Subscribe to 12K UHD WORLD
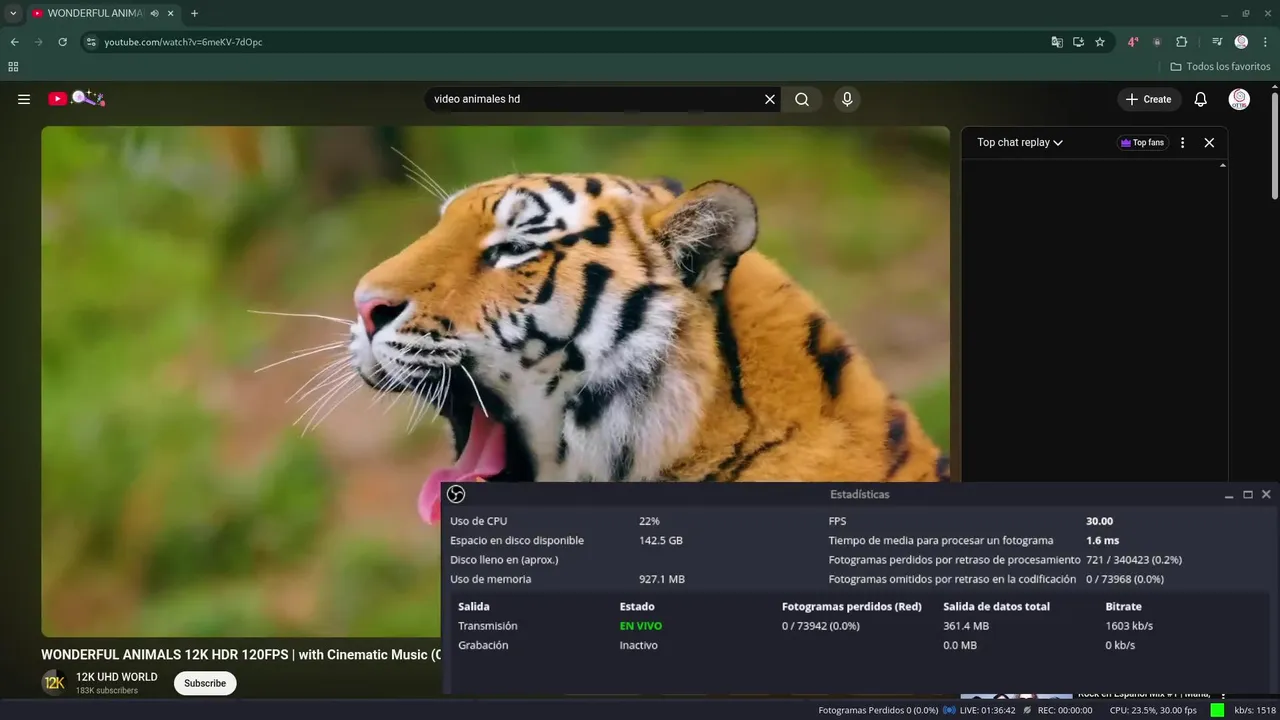1280x720 pixels. pyautogui.click(x=205, y=683)
